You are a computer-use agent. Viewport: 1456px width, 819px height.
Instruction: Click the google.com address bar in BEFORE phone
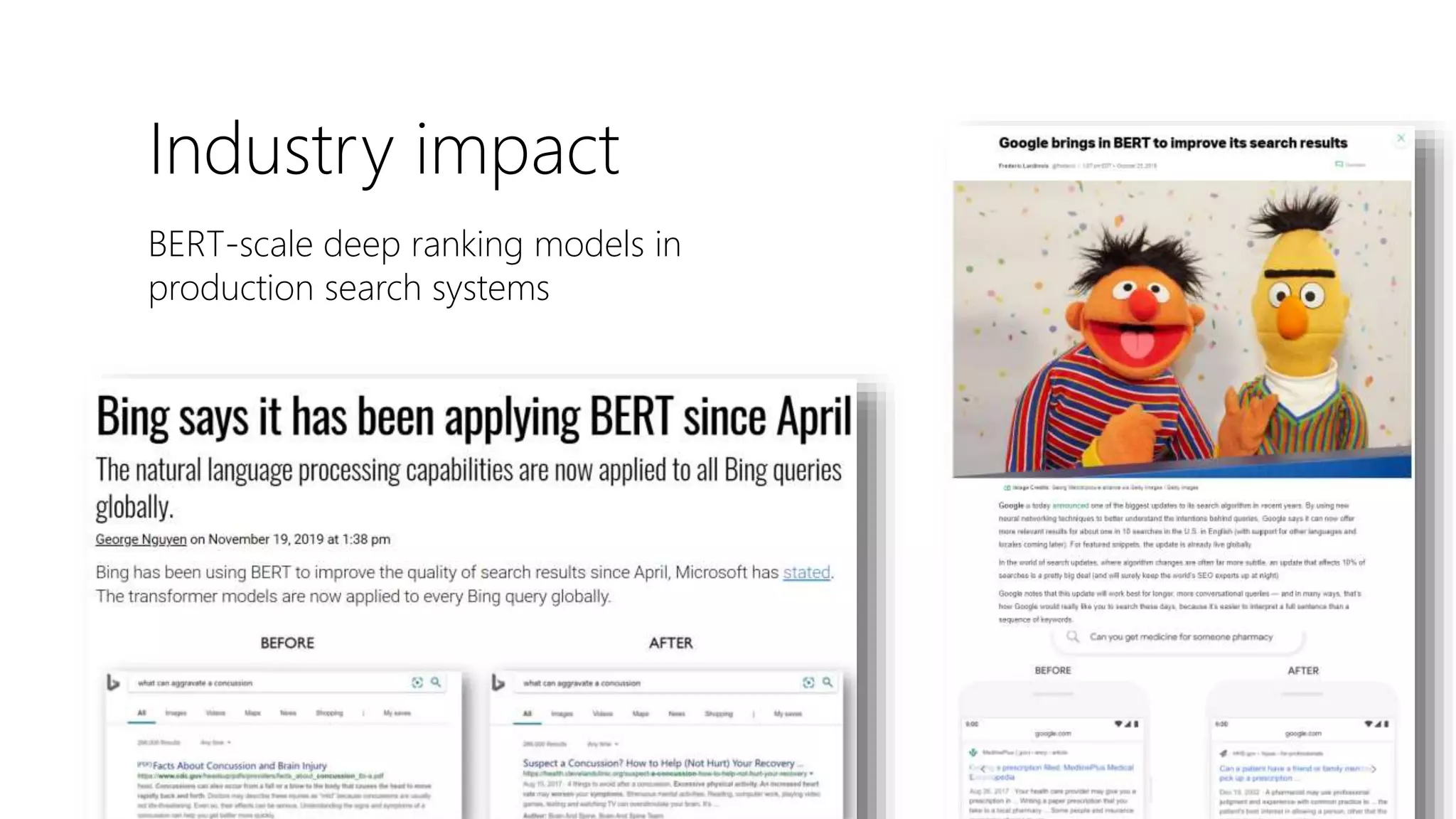click(1053, 733)
